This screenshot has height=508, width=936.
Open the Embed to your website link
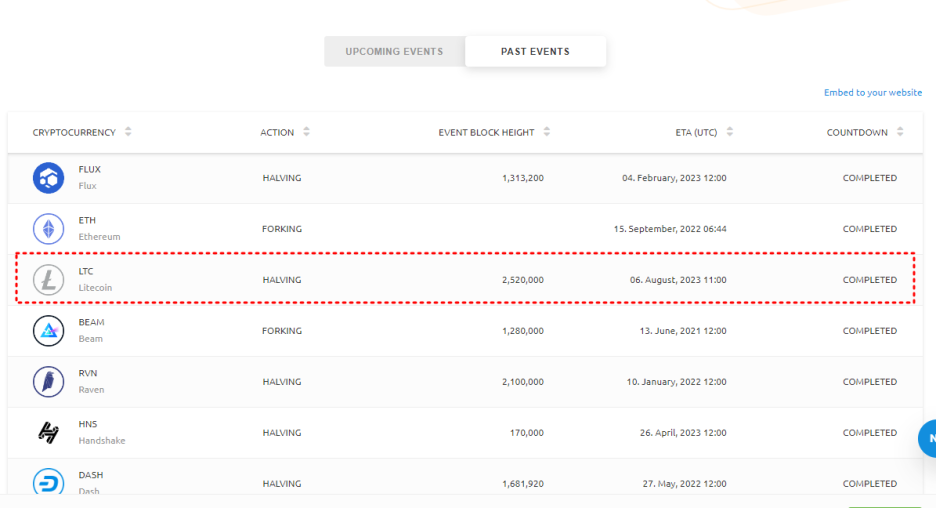coord(873,93)
